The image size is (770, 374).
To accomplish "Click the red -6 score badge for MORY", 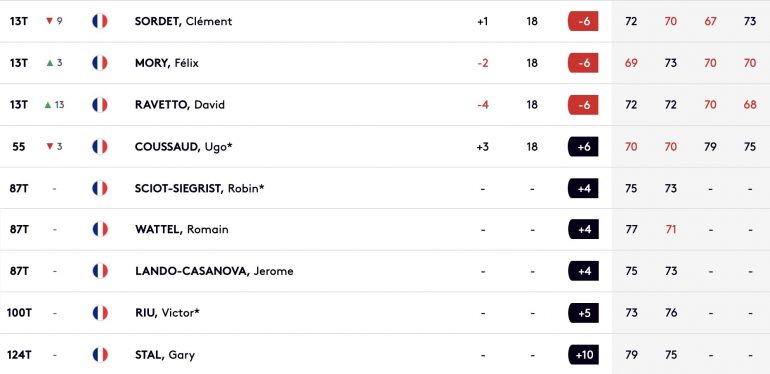I will coord(583,63).
